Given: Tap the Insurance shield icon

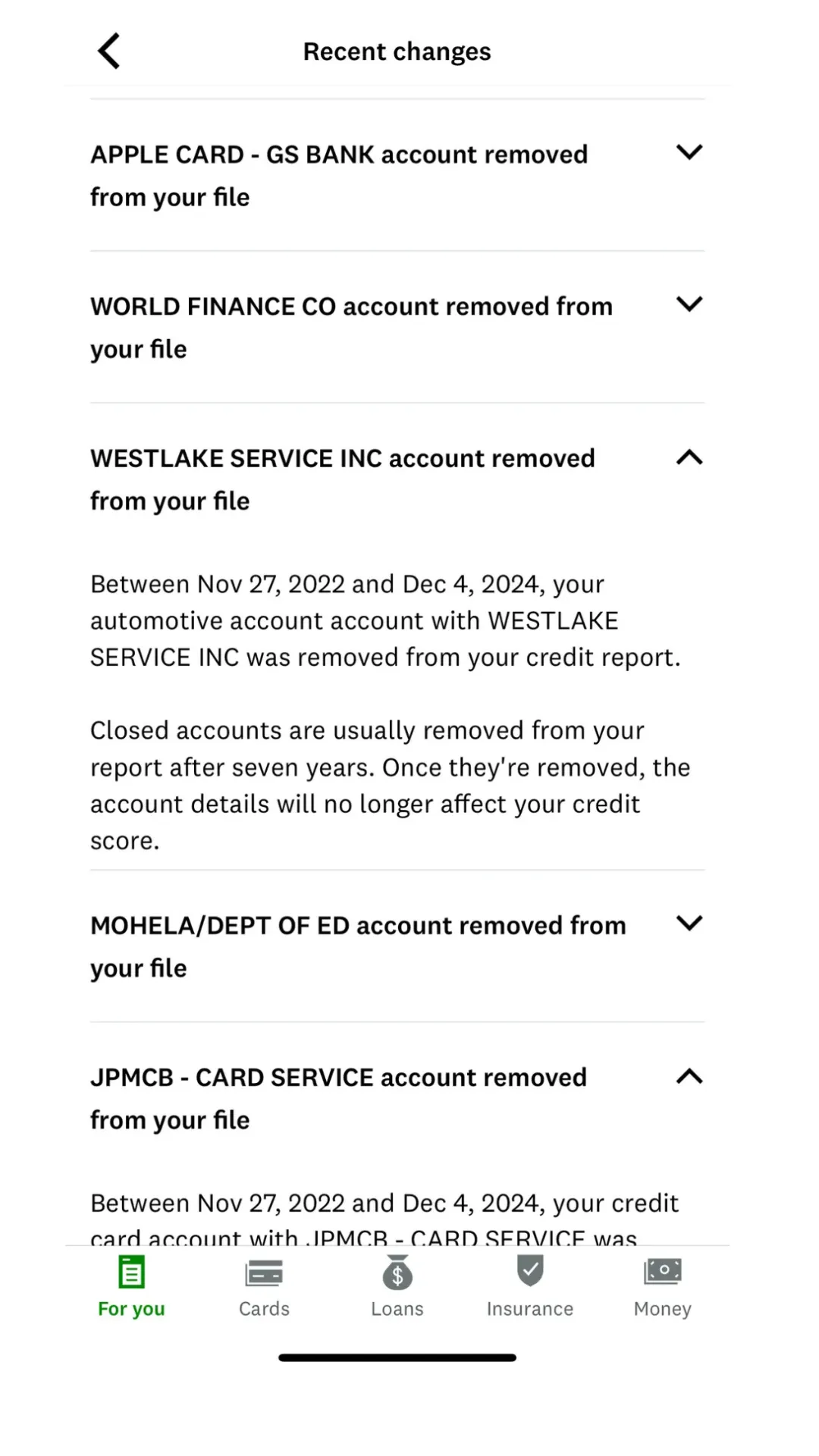Looking at the screenshot, I should pyautogui.click(x=530, y=1271).
